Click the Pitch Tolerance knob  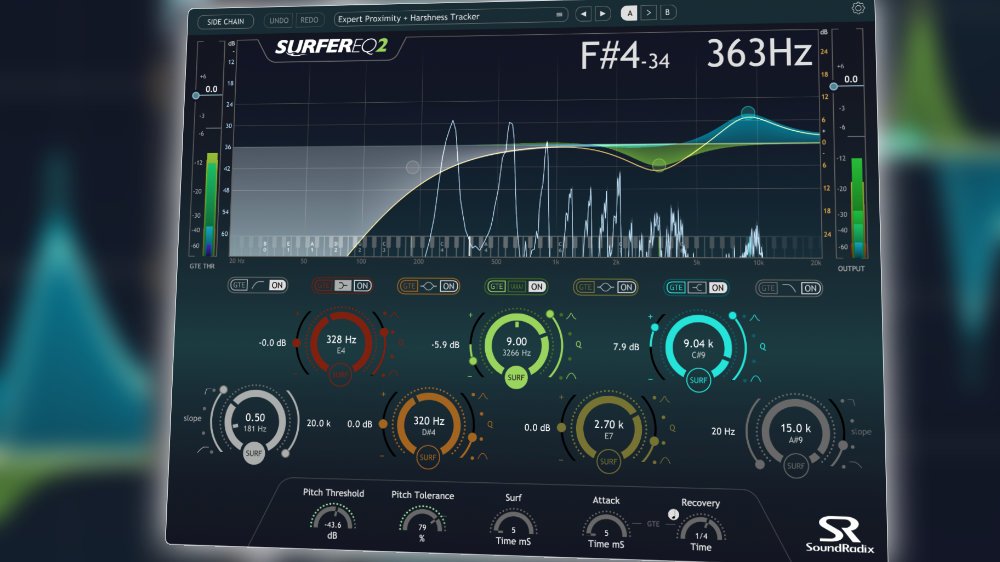pos(422,522)
